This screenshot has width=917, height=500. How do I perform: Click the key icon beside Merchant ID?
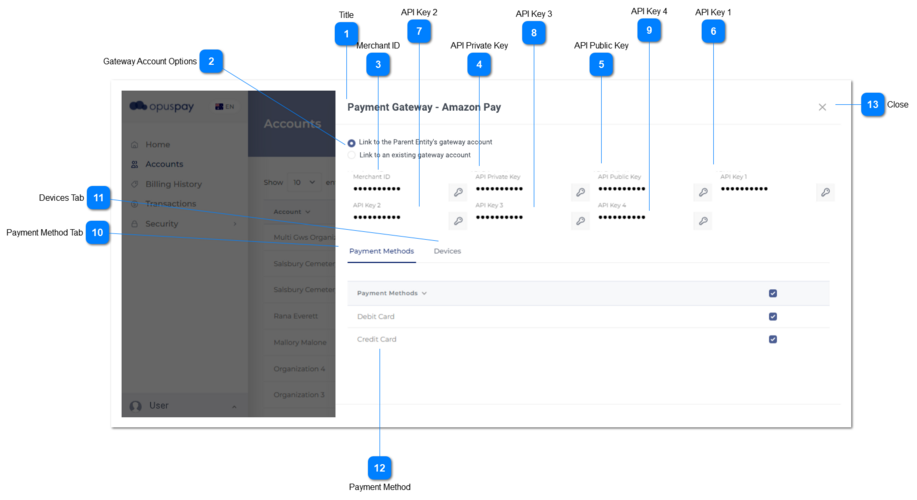tap(457, 192)
